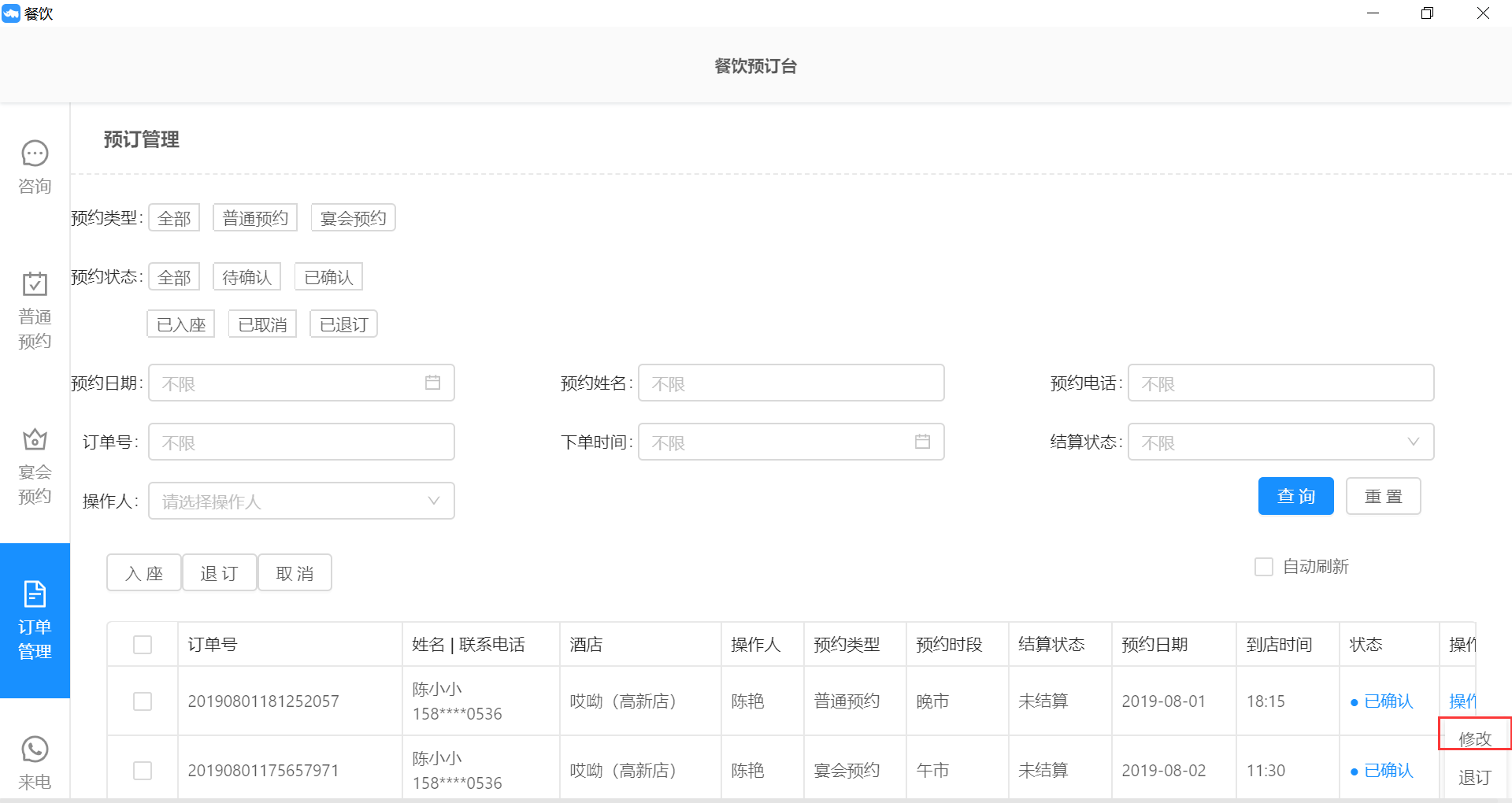Screen dimensions: 1512x803
Task: Click the 午市 time slot cell
Action: coord(932,771)
